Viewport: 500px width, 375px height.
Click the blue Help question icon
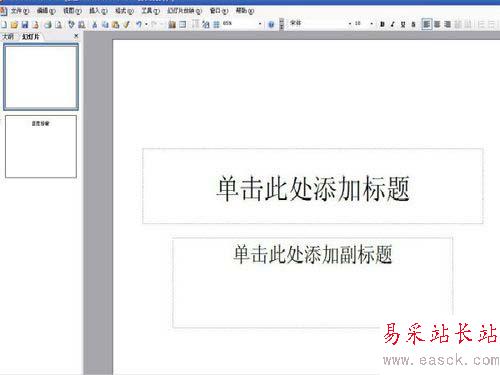point(271,24)
